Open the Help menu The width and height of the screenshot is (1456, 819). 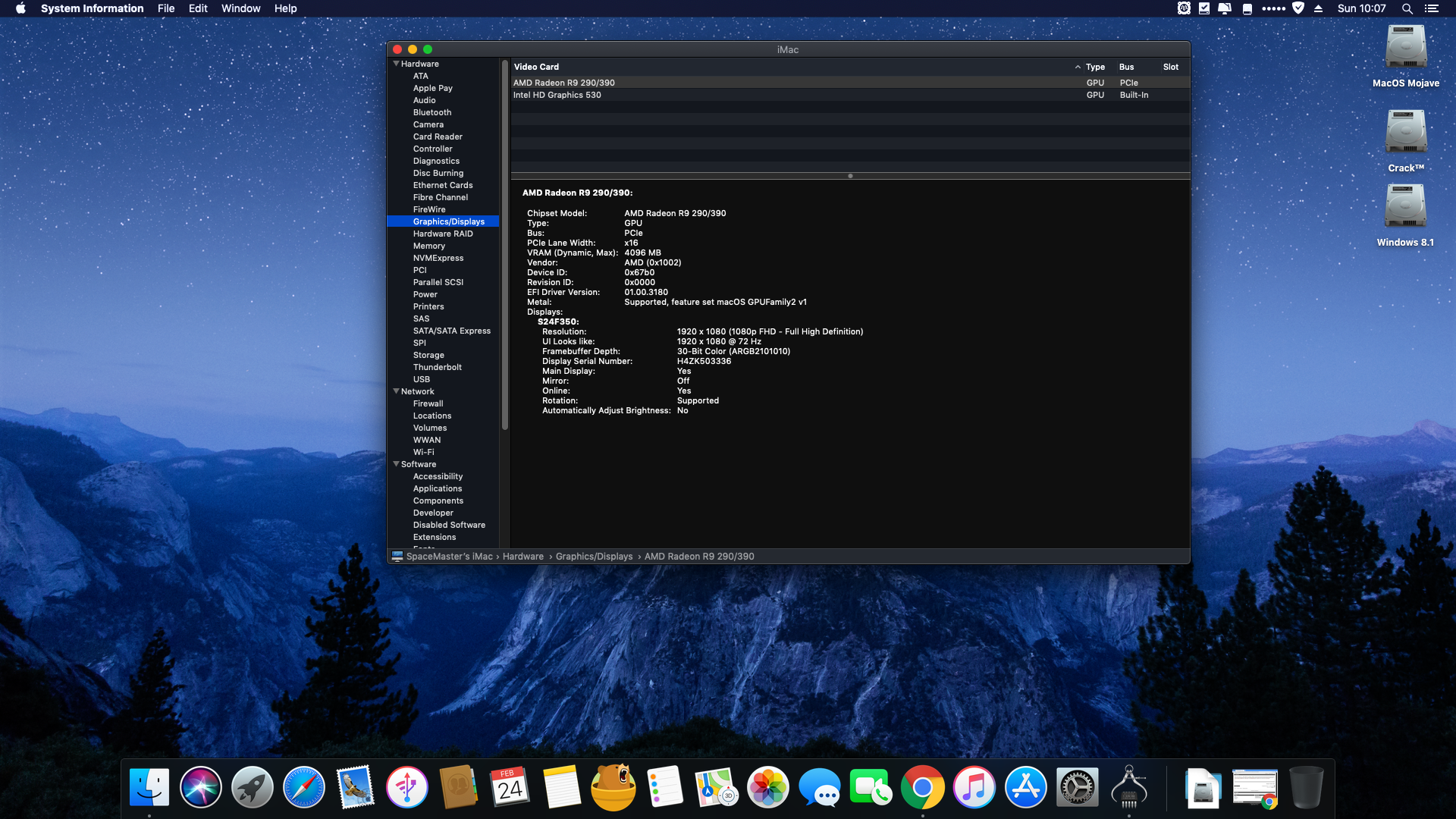point(285,8)
